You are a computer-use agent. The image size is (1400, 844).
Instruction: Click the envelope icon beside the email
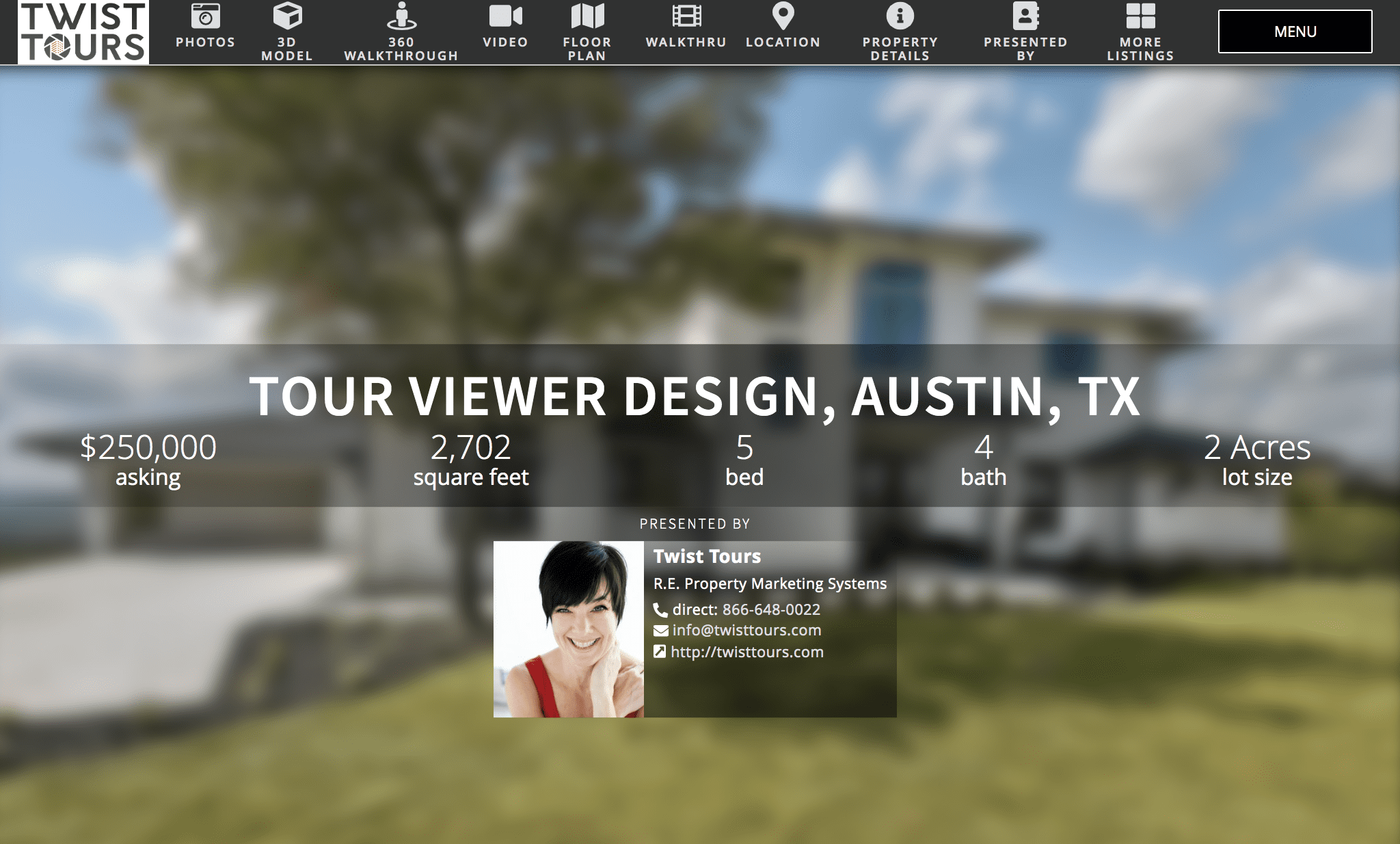tap(660, 631)
